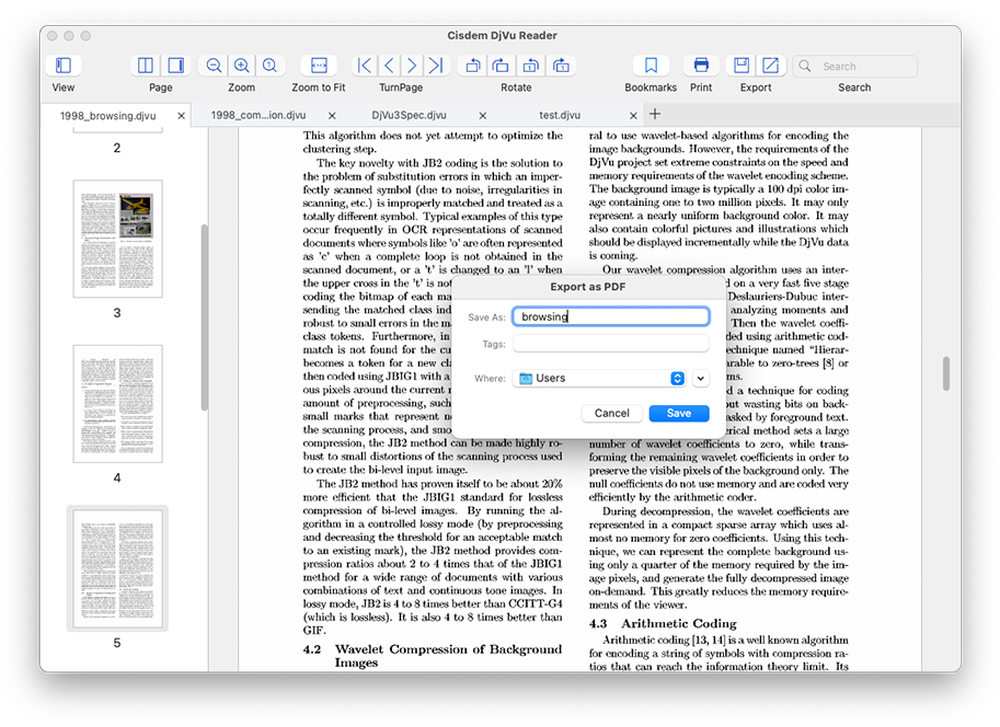Click the second Rotate icon

coord(501,65)
